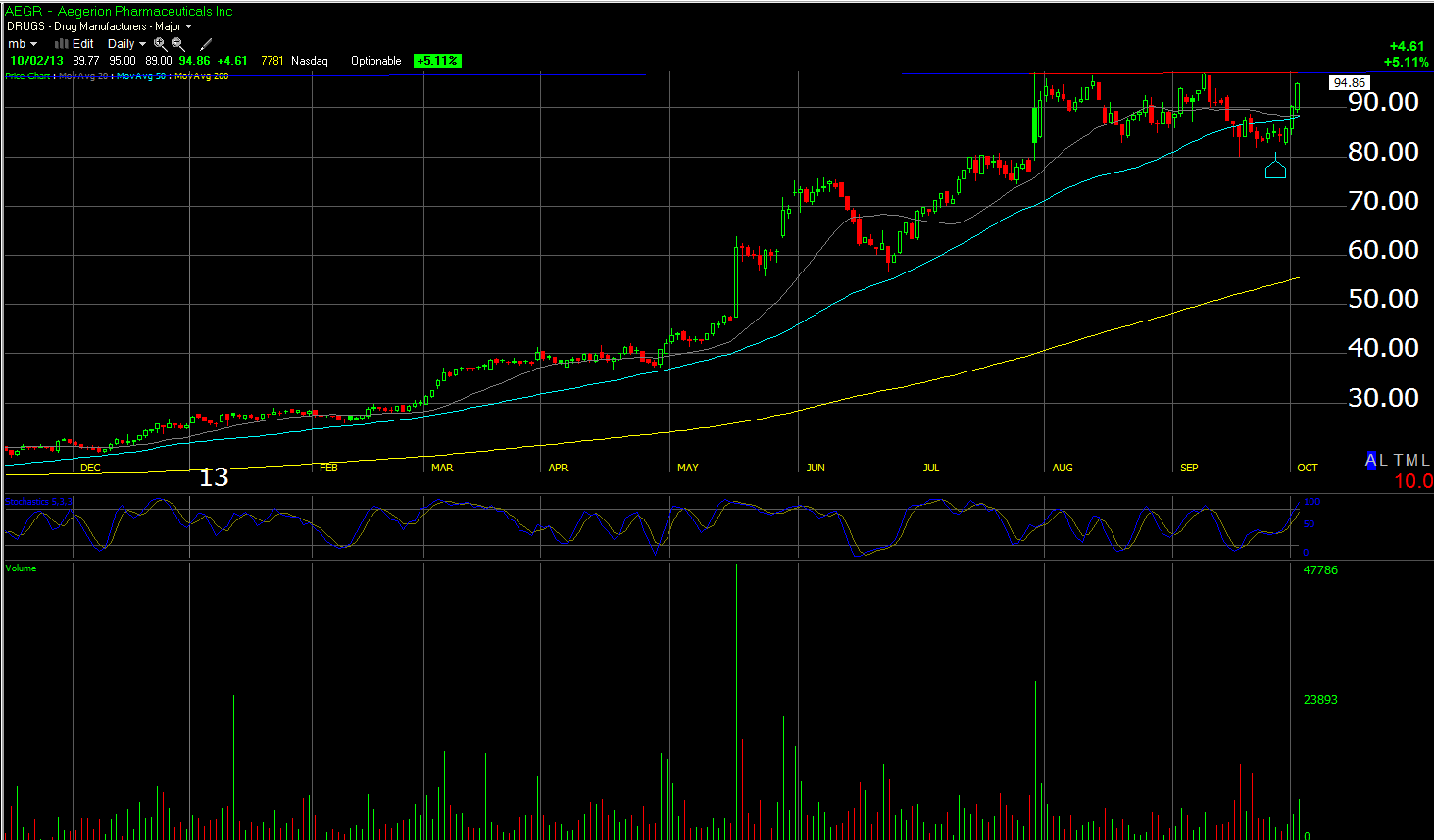This screenshot has width=1434, height=840.
Task: Toggle the M scaling letter option
Action: 1412,460
